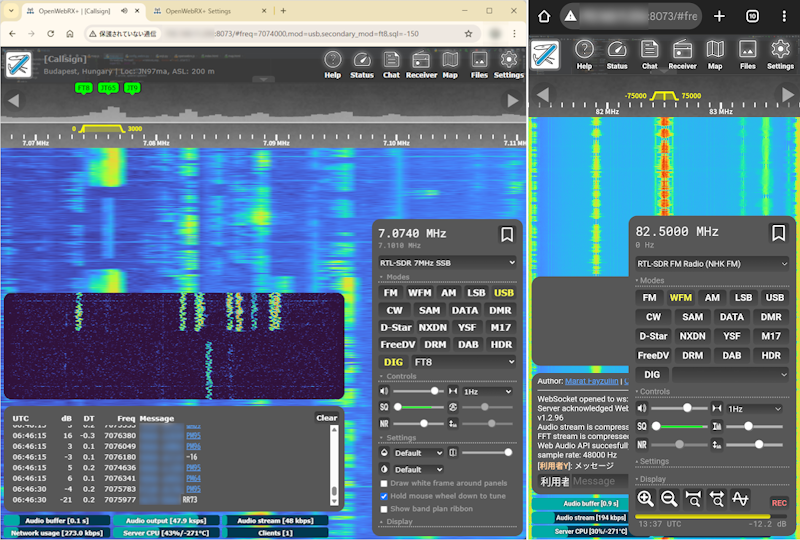
Task: Uncheck Hold mouse wheel down to tune
Action: pyautogui.click(x=385, y=496)
